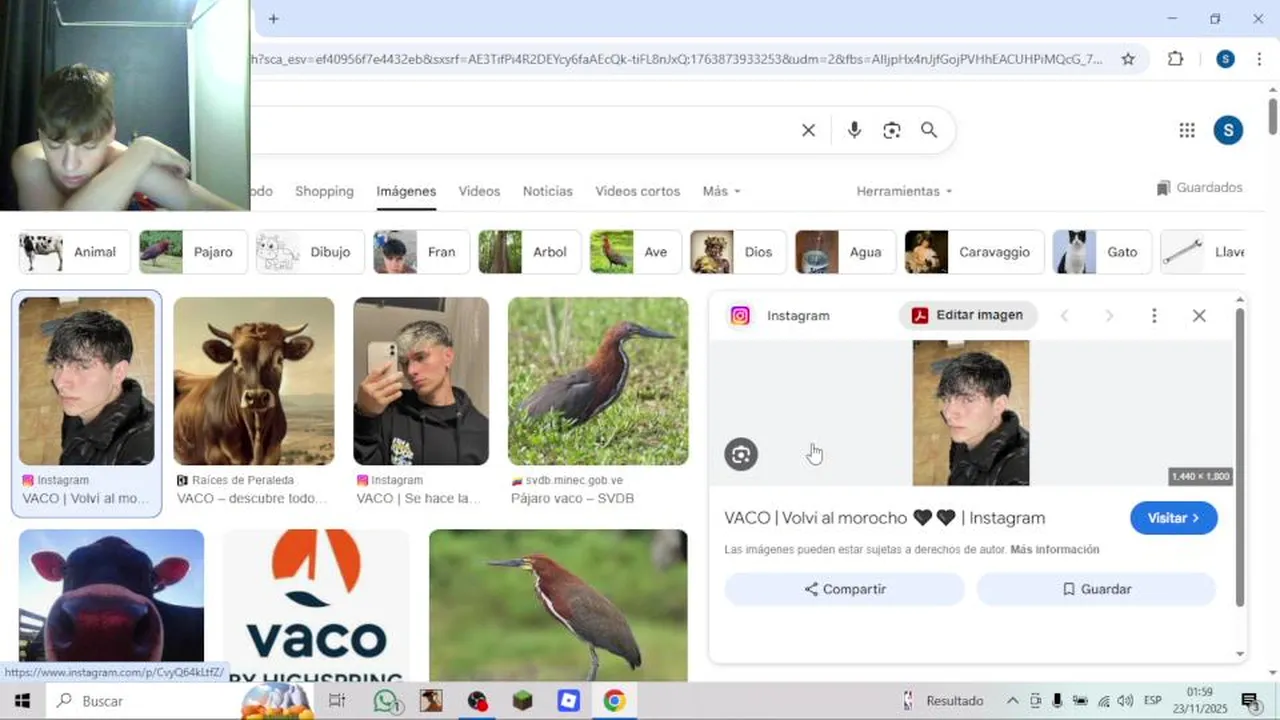Open the VACO by Highspring logo thumbnail

pos(316,605)
